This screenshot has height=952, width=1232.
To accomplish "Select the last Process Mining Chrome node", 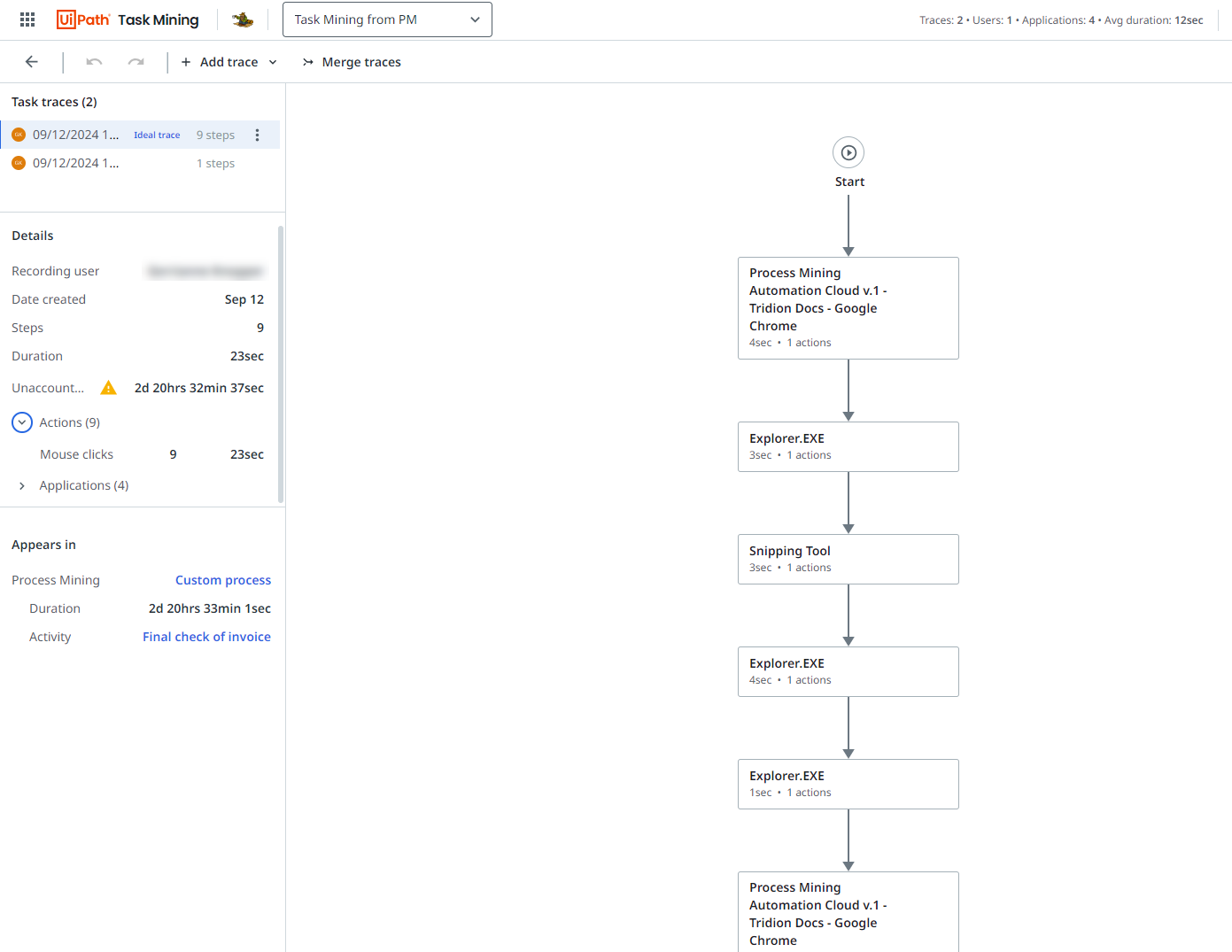I will click(x=848, y=912).
